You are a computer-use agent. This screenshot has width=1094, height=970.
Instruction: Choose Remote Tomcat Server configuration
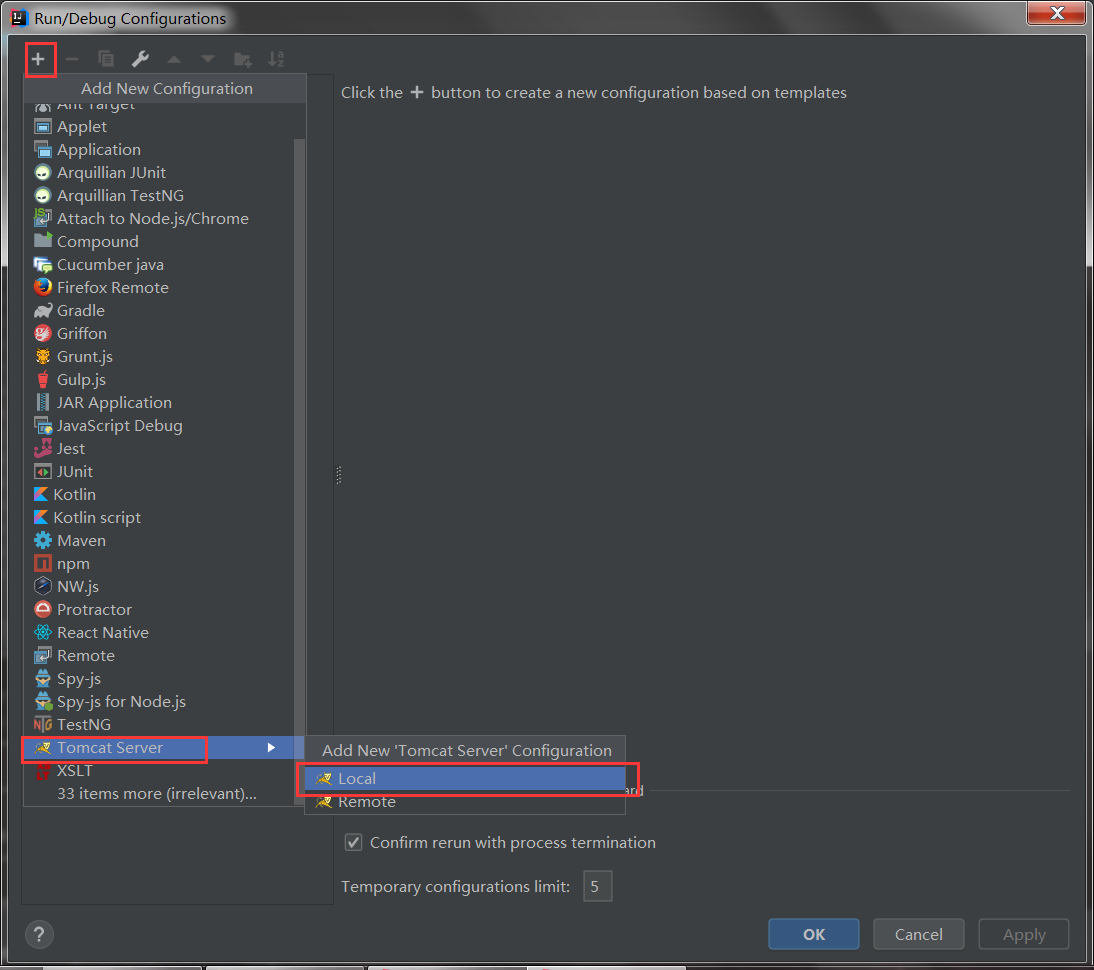click(x=465, y=802)
